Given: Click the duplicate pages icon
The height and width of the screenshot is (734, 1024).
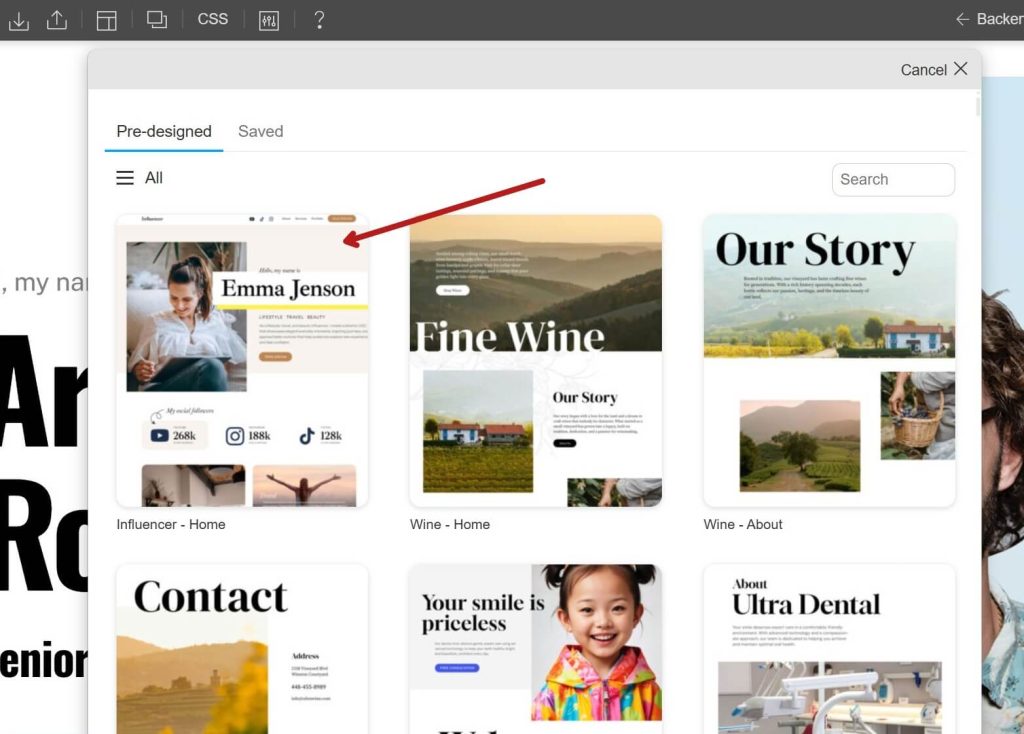Looking at the screenshot, I should coord(156,19).
